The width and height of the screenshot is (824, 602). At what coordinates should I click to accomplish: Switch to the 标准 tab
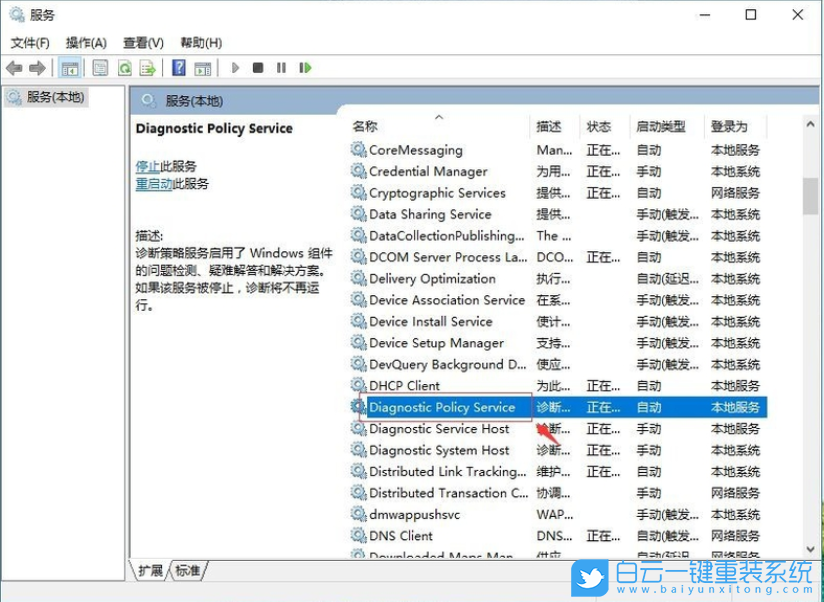[x=187, y=570]
